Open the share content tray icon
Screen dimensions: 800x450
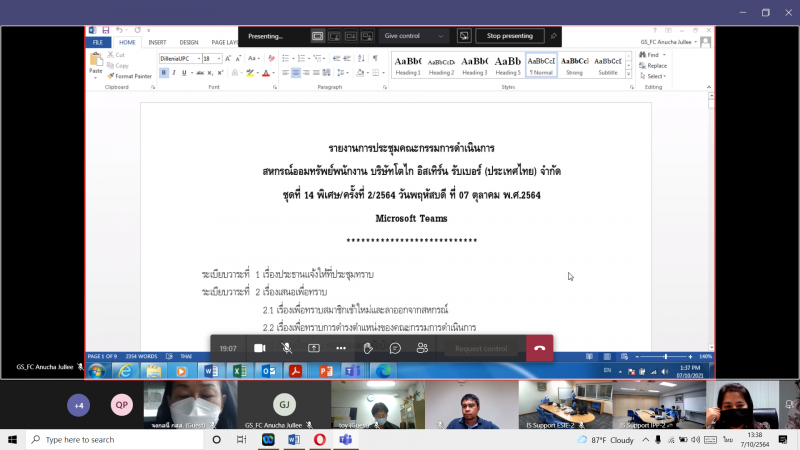tap(314, 348)
